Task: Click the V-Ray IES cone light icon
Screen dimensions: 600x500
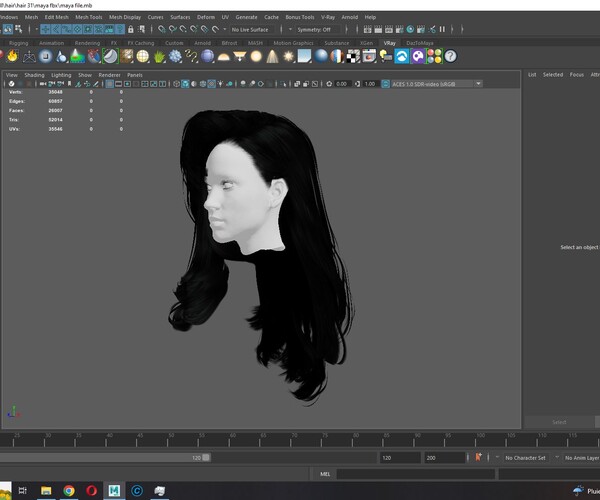Action: [x=272, y=56]
